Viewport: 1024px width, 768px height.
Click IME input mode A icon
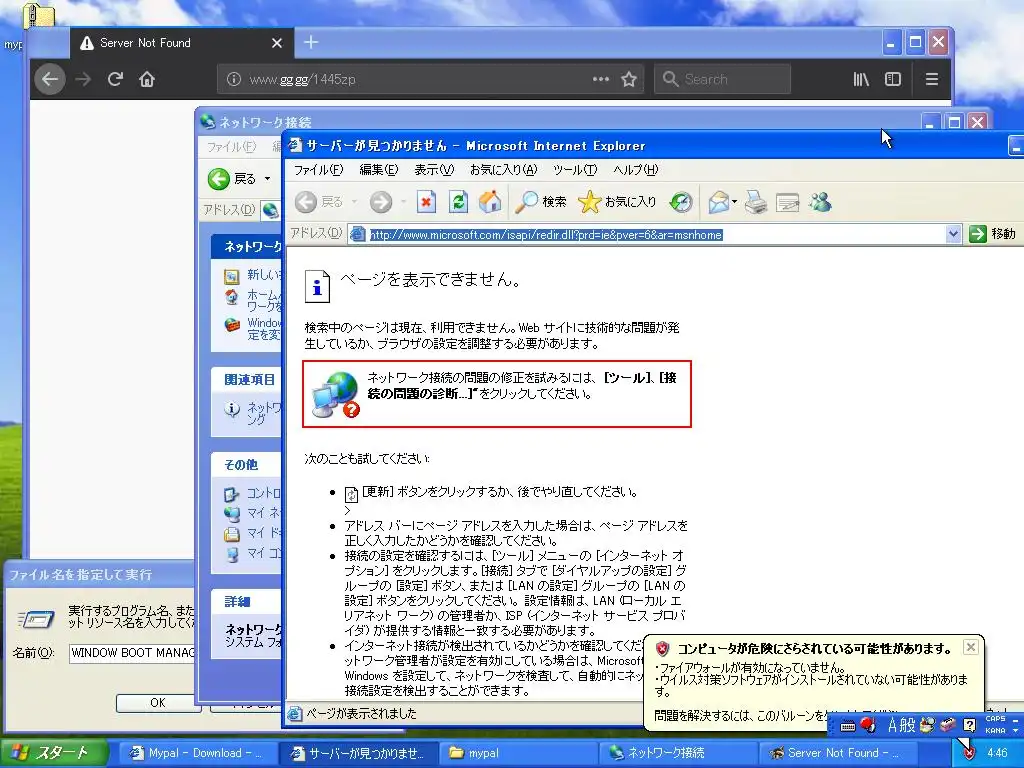pos(893,725)
